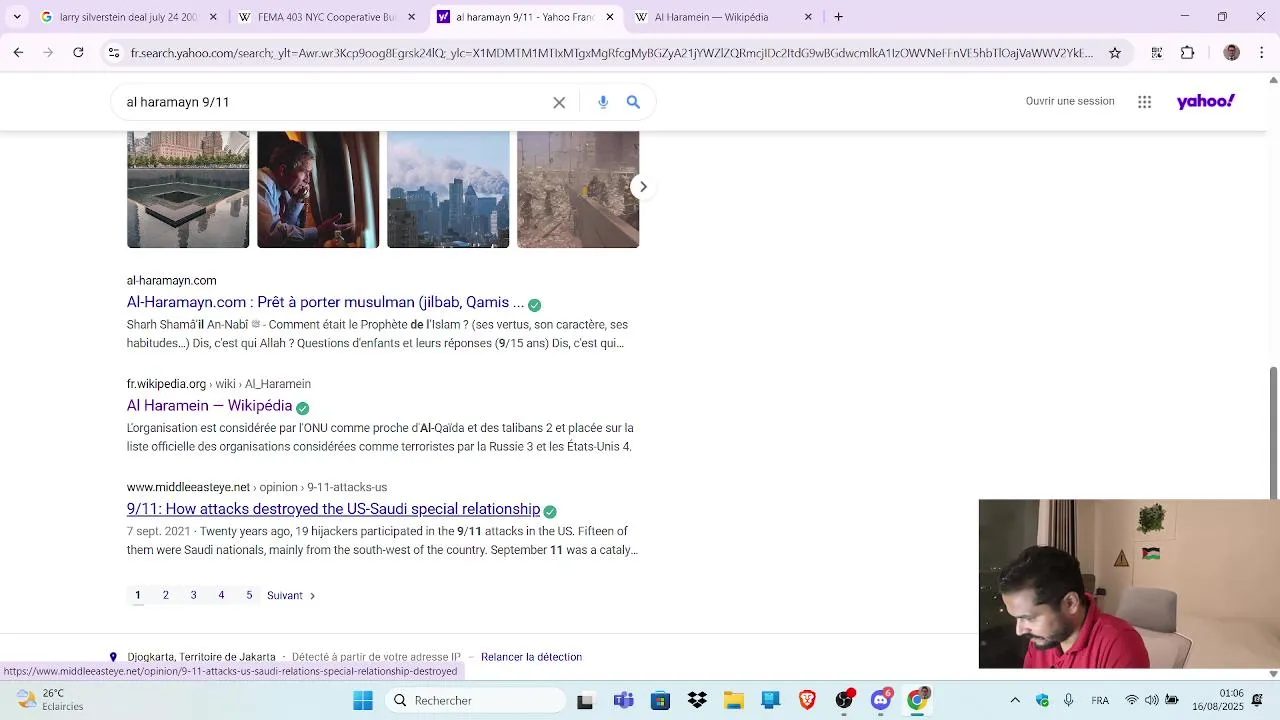Image resolution: width=1280 pixels, height=720 pixels.
Task: Open the Chrome profile avatar
Action: point(1231,53)
